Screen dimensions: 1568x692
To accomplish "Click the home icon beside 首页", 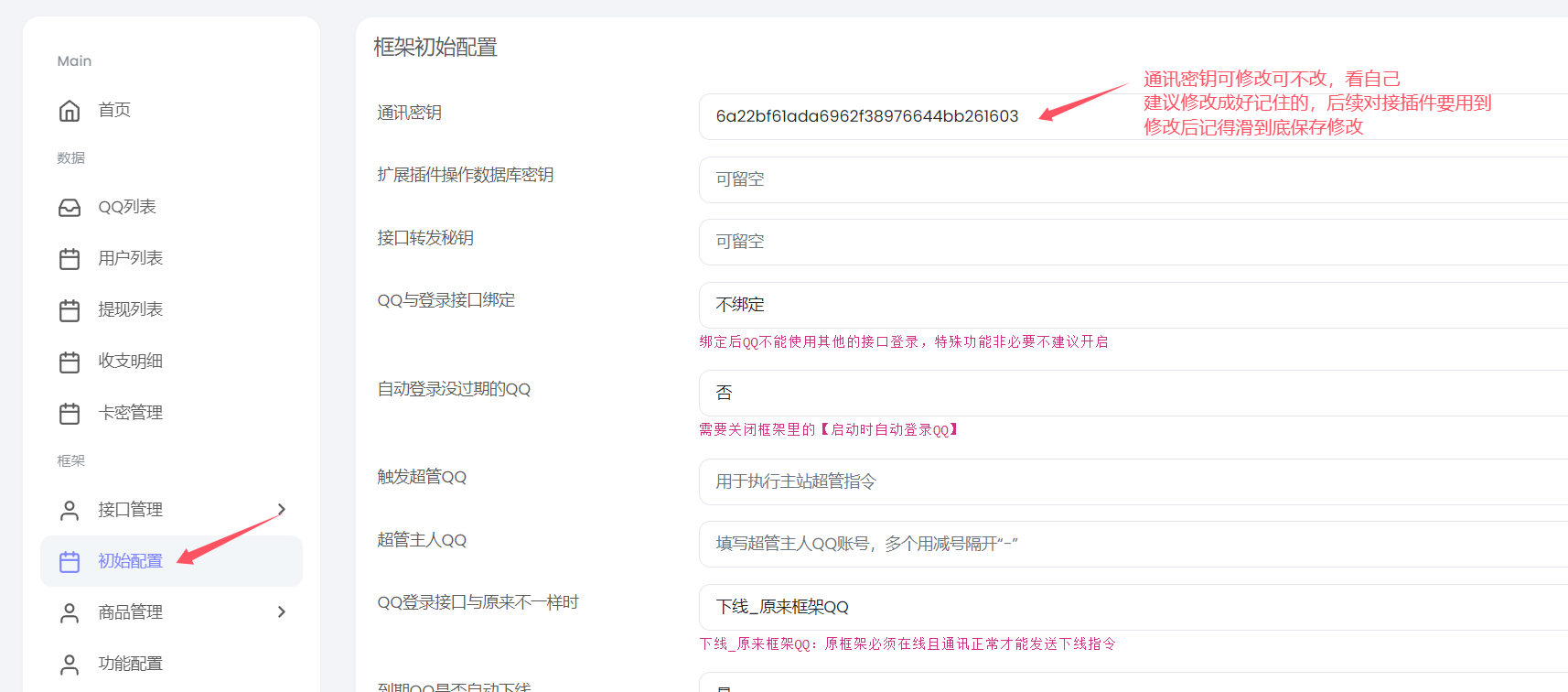I will pyautogui.click(x=70, y=111).
